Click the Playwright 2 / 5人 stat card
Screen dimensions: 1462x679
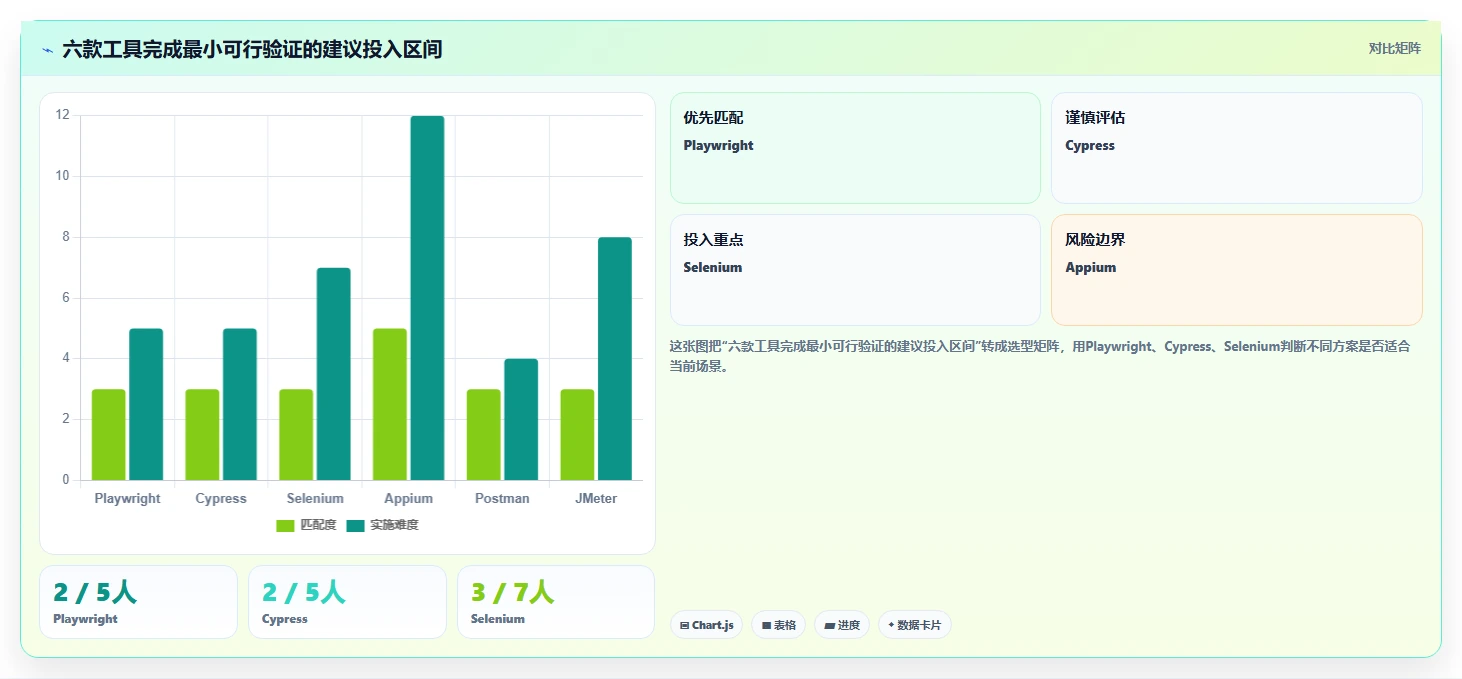point(138,602)
